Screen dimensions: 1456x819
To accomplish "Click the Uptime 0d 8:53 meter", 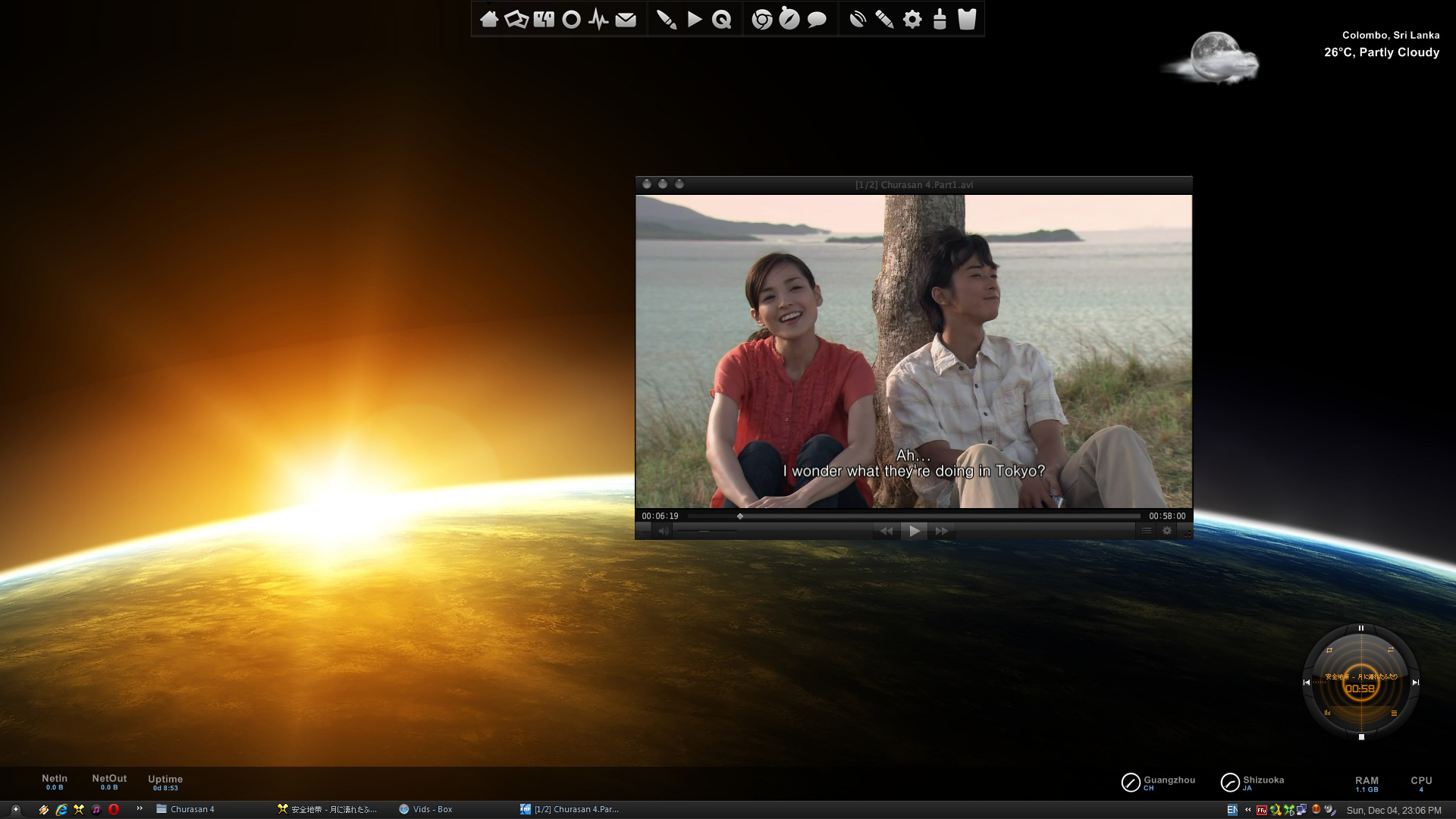I will click(x=165, y=783).
